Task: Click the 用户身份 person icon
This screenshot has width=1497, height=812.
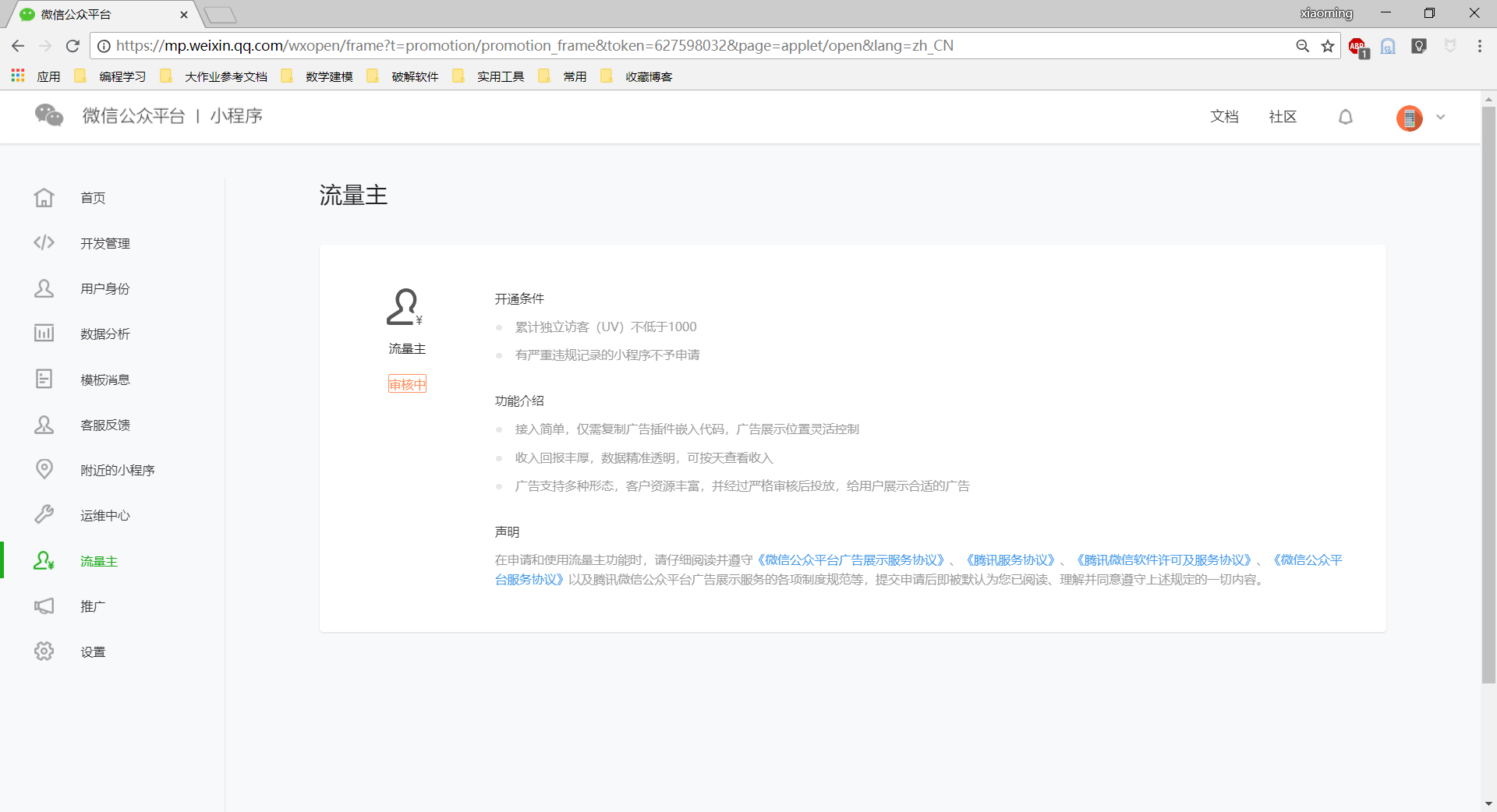Action: click(44, 288)
